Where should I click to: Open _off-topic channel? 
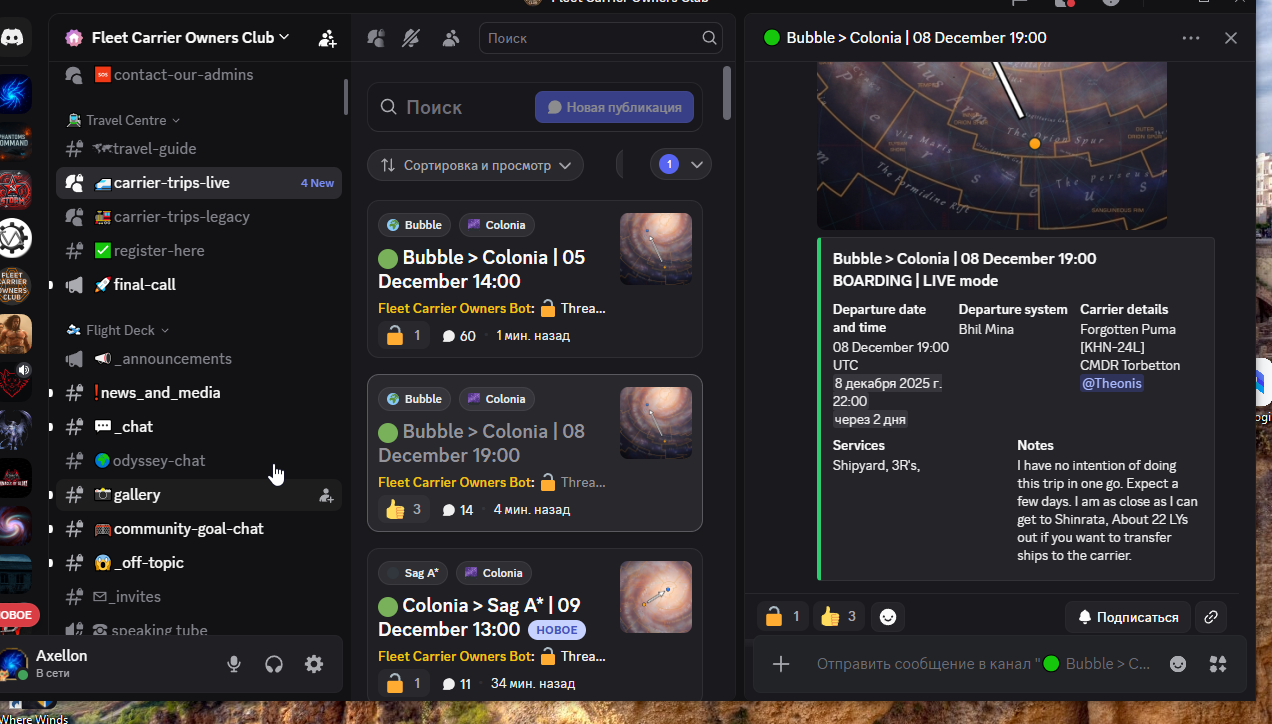point(199,563)
